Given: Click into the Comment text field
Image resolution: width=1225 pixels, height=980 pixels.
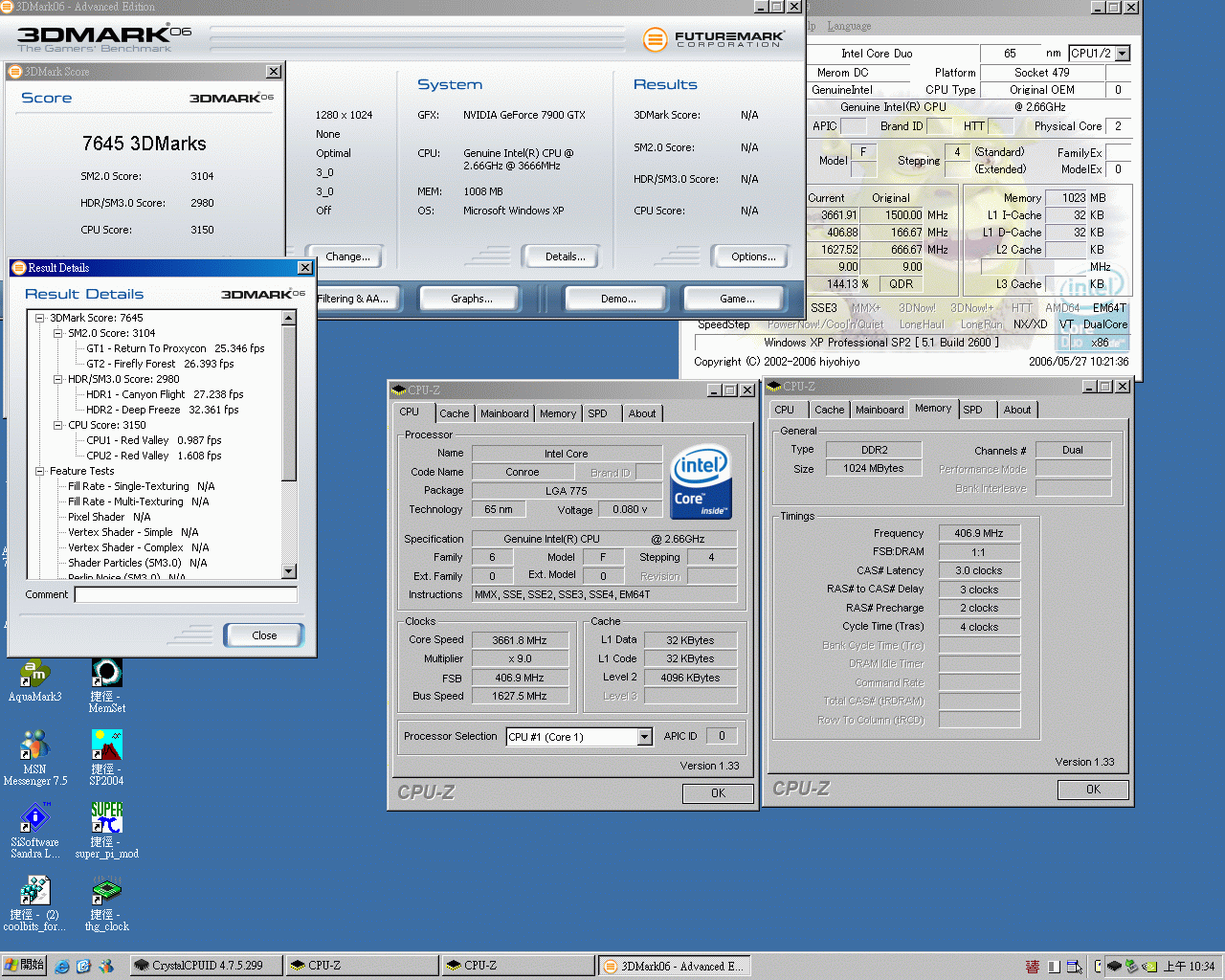Looking at the screenshot, I should [186, 595].
